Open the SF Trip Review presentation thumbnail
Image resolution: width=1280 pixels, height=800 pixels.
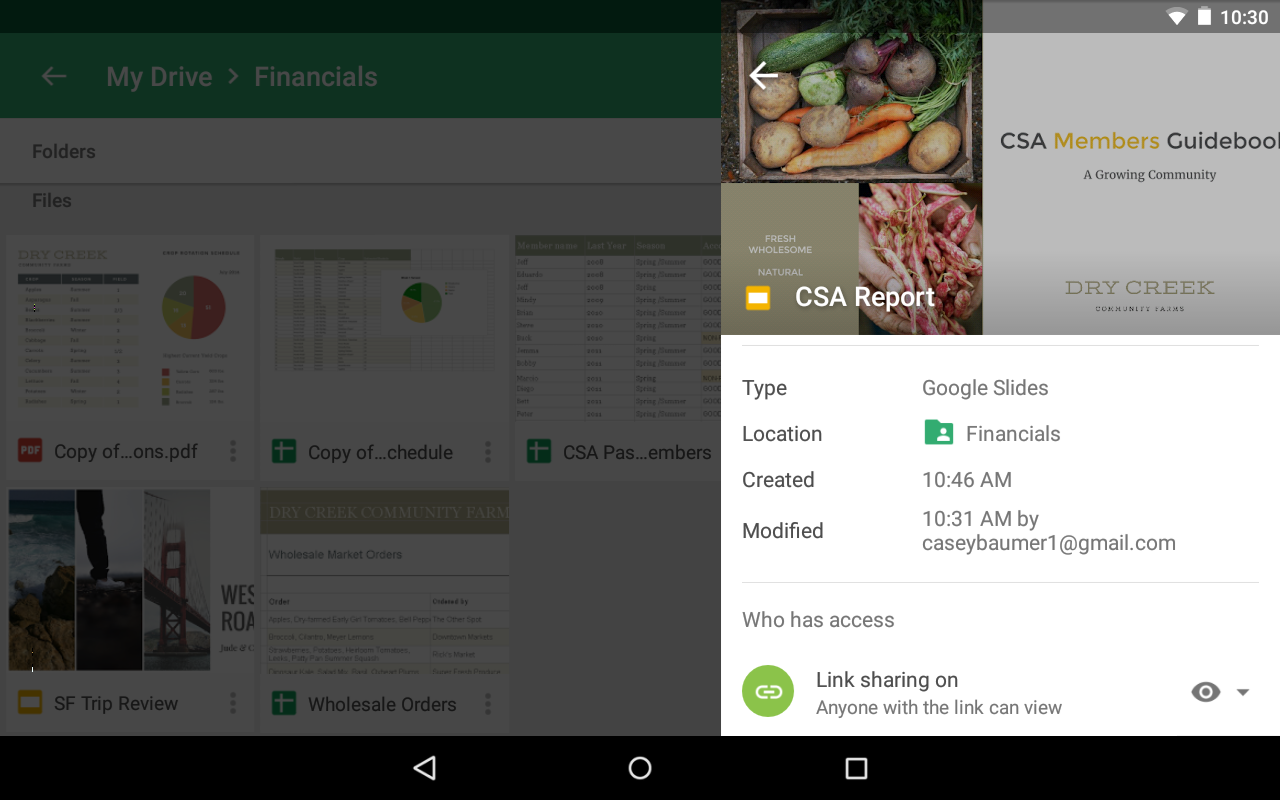(x=129, y=581)
